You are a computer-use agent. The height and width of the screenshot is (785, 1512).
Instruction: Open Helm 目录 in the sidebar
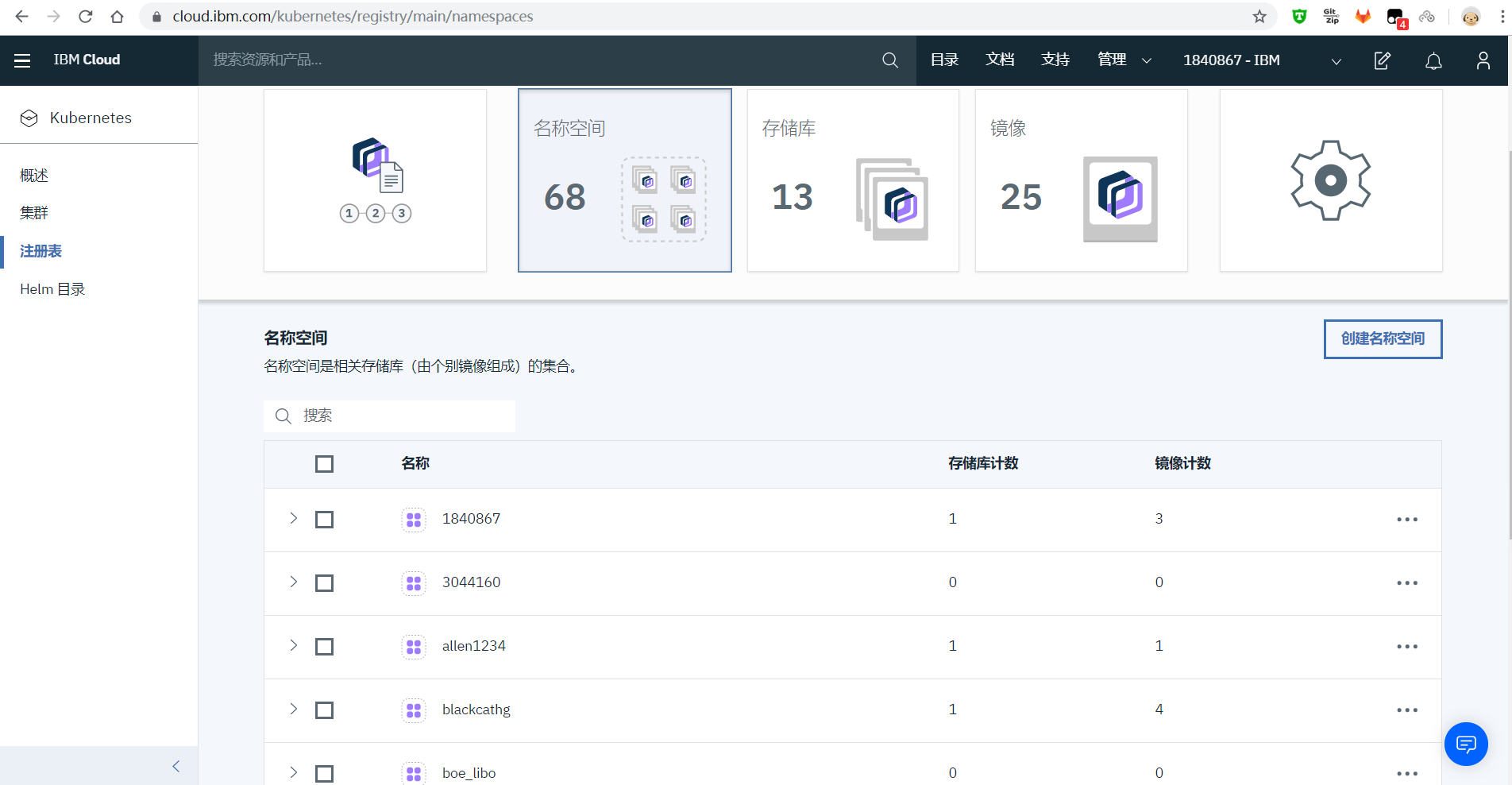tap(52, 289)
